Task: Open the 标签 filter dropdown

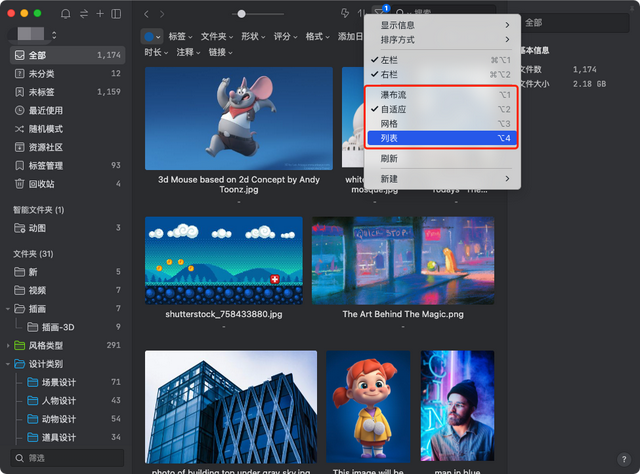Action: [180, 36]
